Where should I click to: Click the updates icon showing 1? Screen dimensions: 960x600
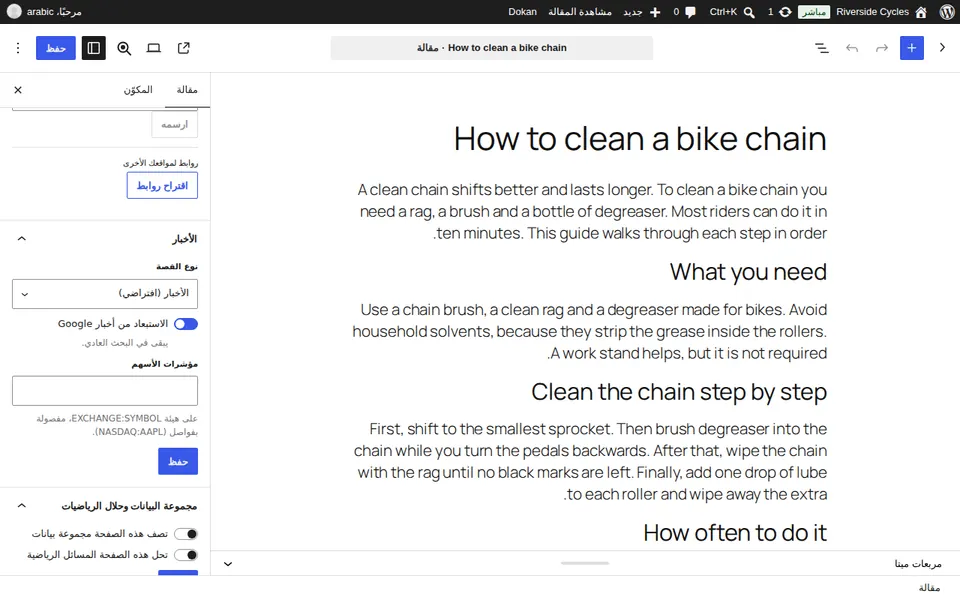tap(779, 12)
